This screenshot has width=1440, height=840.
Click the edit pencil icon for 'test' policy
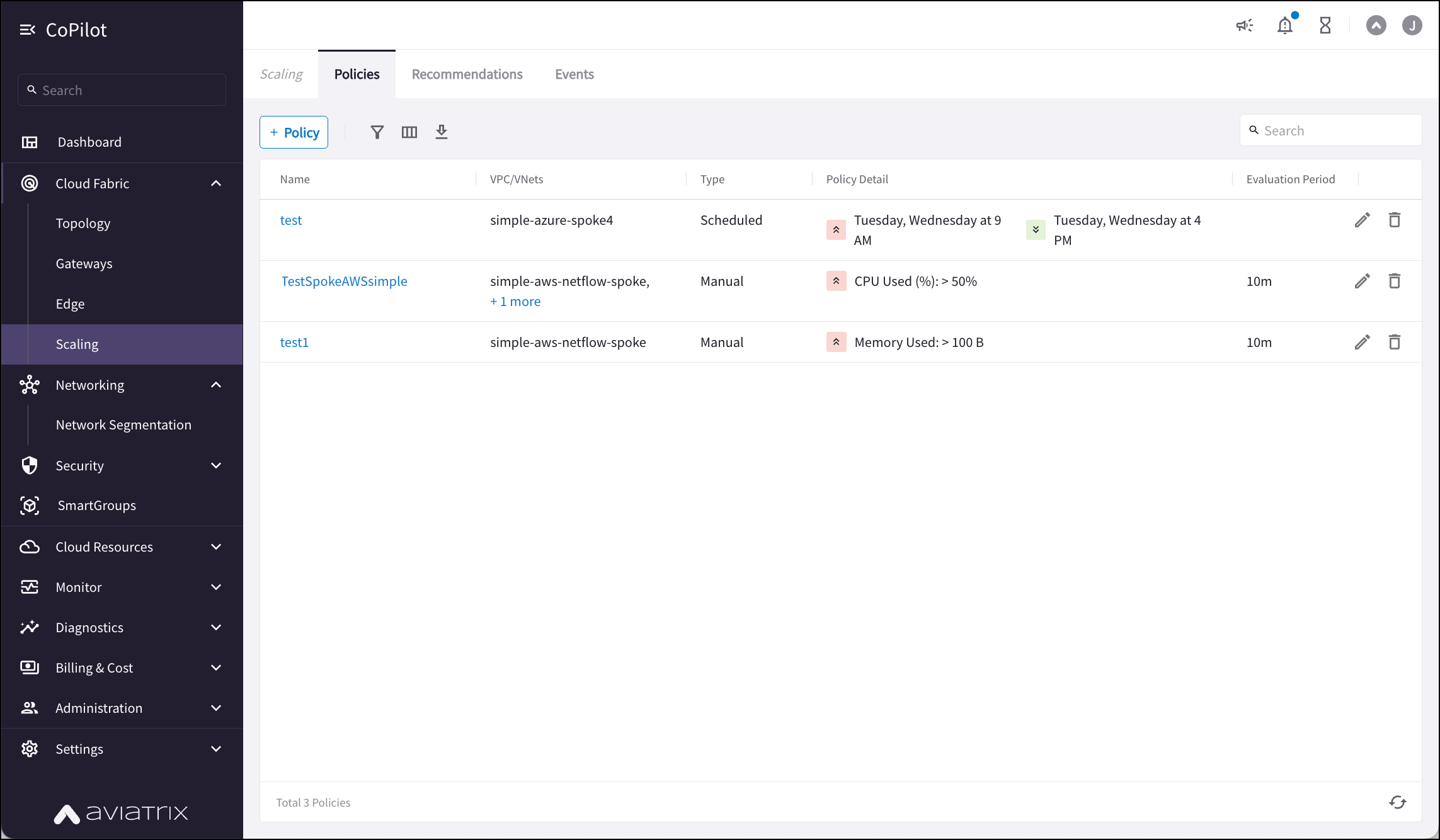pos(1362,219)
